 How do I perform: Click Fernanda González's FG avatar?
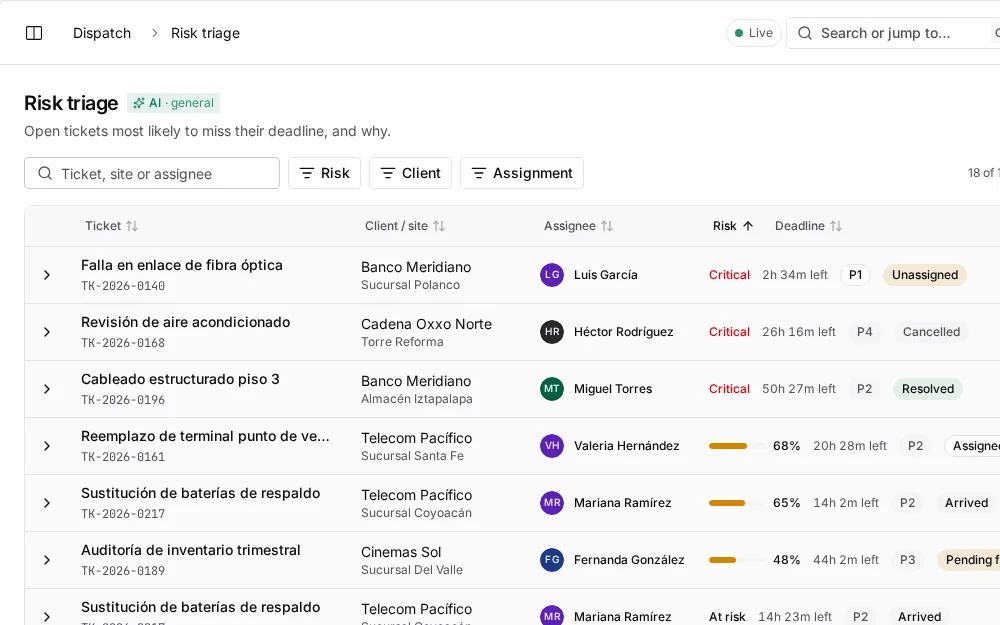[552, 560]
